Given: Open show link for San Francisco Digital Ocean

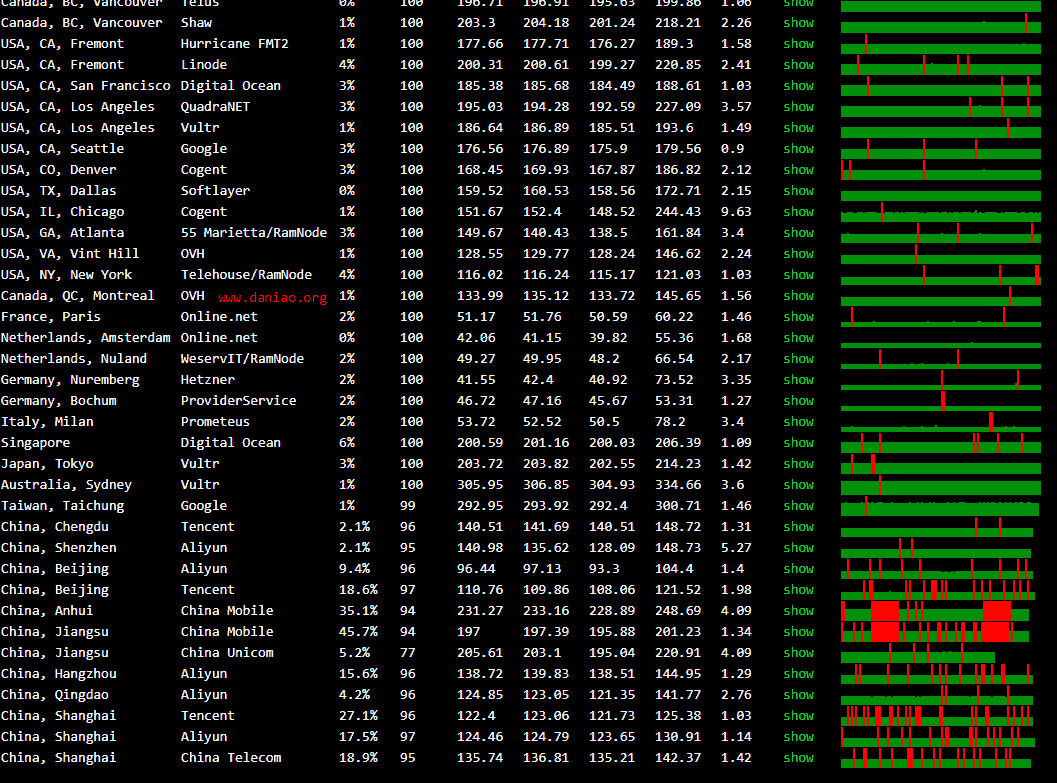Looking at the screenshot, I should pos(799,86).
